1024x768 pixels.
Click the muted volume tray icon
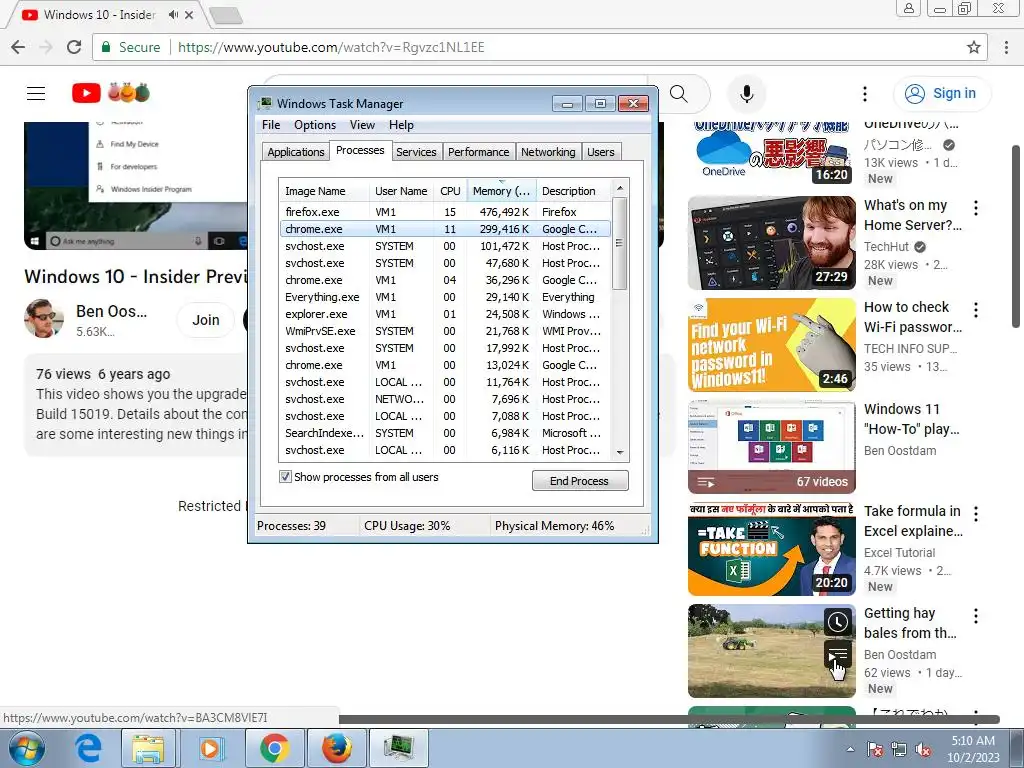(923, 750)
